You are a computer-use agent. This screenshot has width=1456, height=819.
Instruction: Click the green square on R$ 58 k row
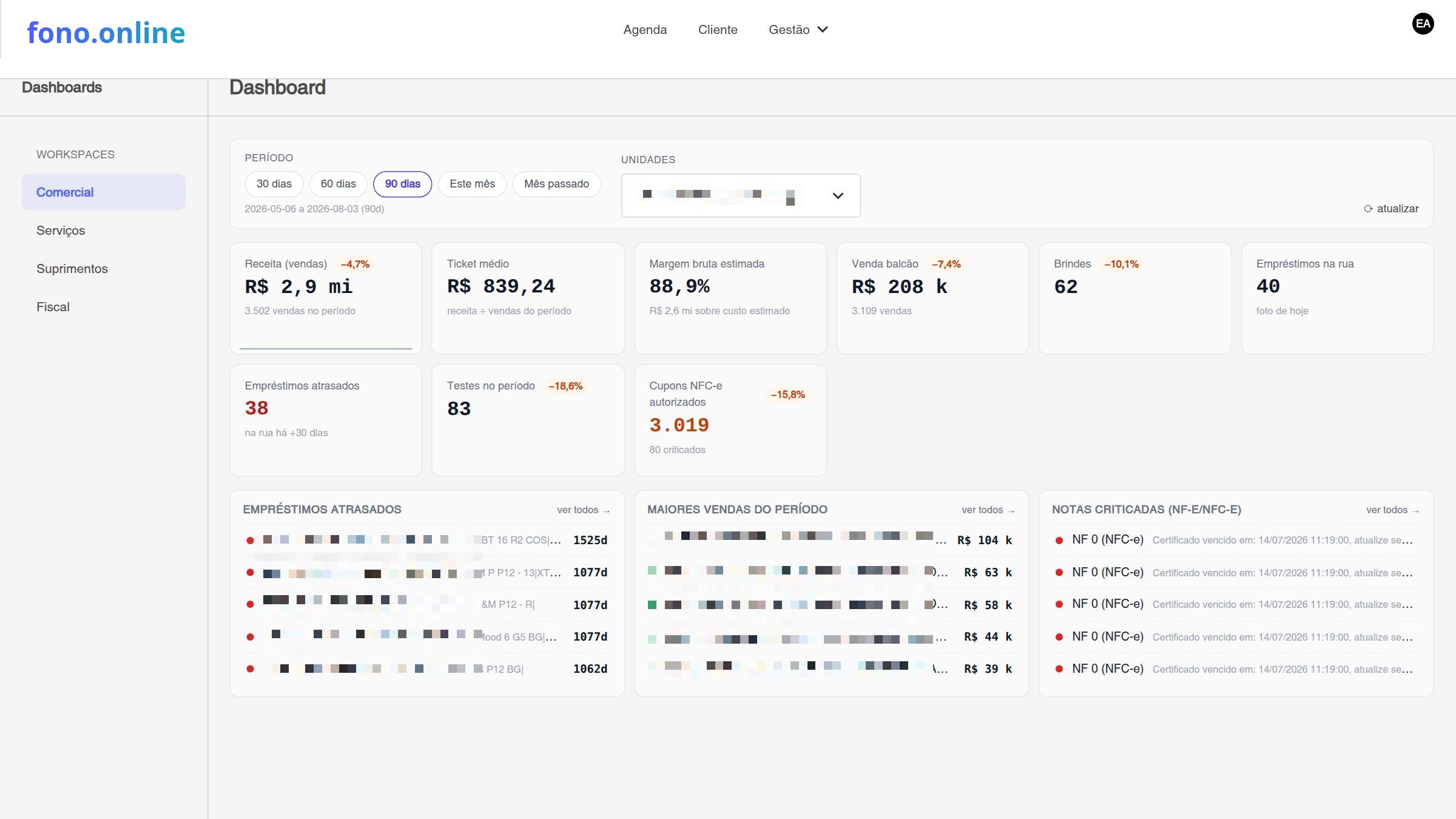tap(652, 604)
